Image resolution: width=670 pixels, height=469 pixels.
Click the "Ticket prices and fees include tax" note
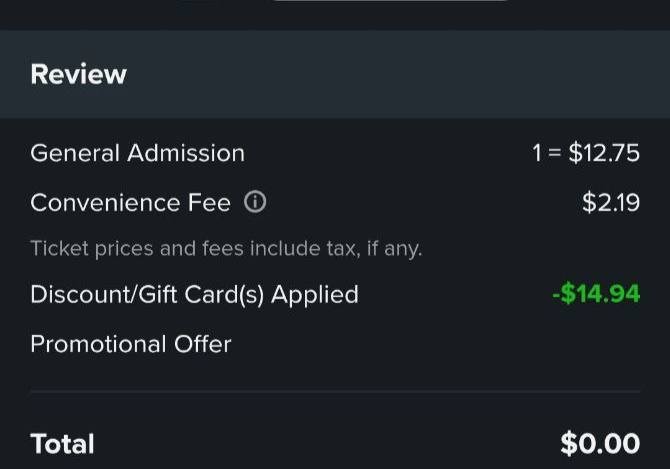pyautogui.click(x=226, y=248)
